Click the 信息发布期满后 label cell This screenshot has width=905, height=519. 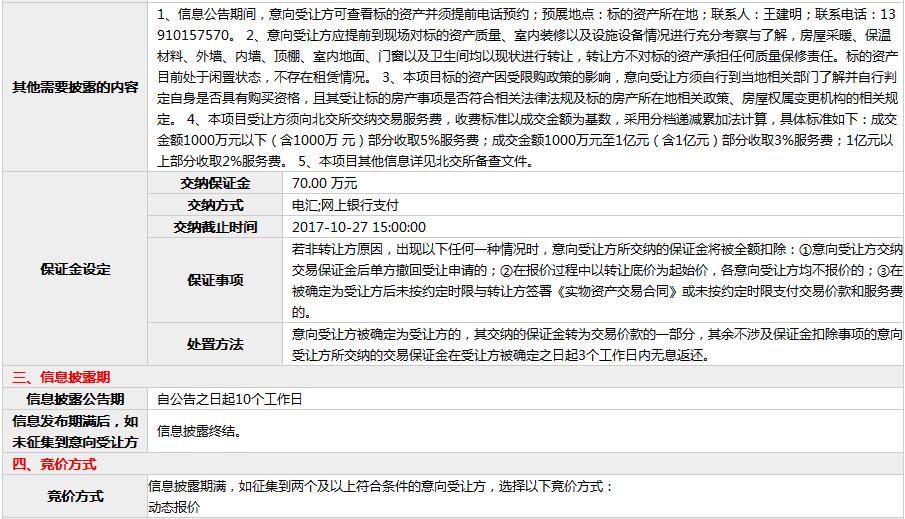(75, 432)
